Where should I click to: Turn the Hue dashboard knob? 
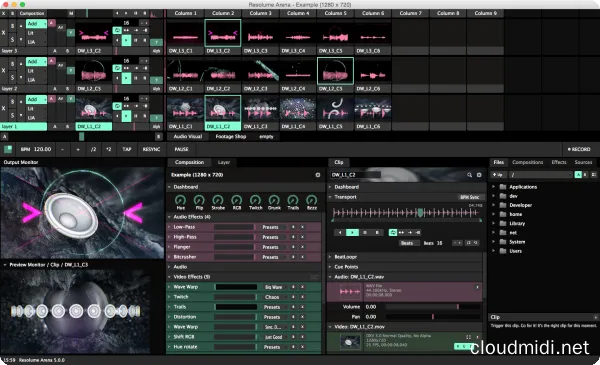180,200
